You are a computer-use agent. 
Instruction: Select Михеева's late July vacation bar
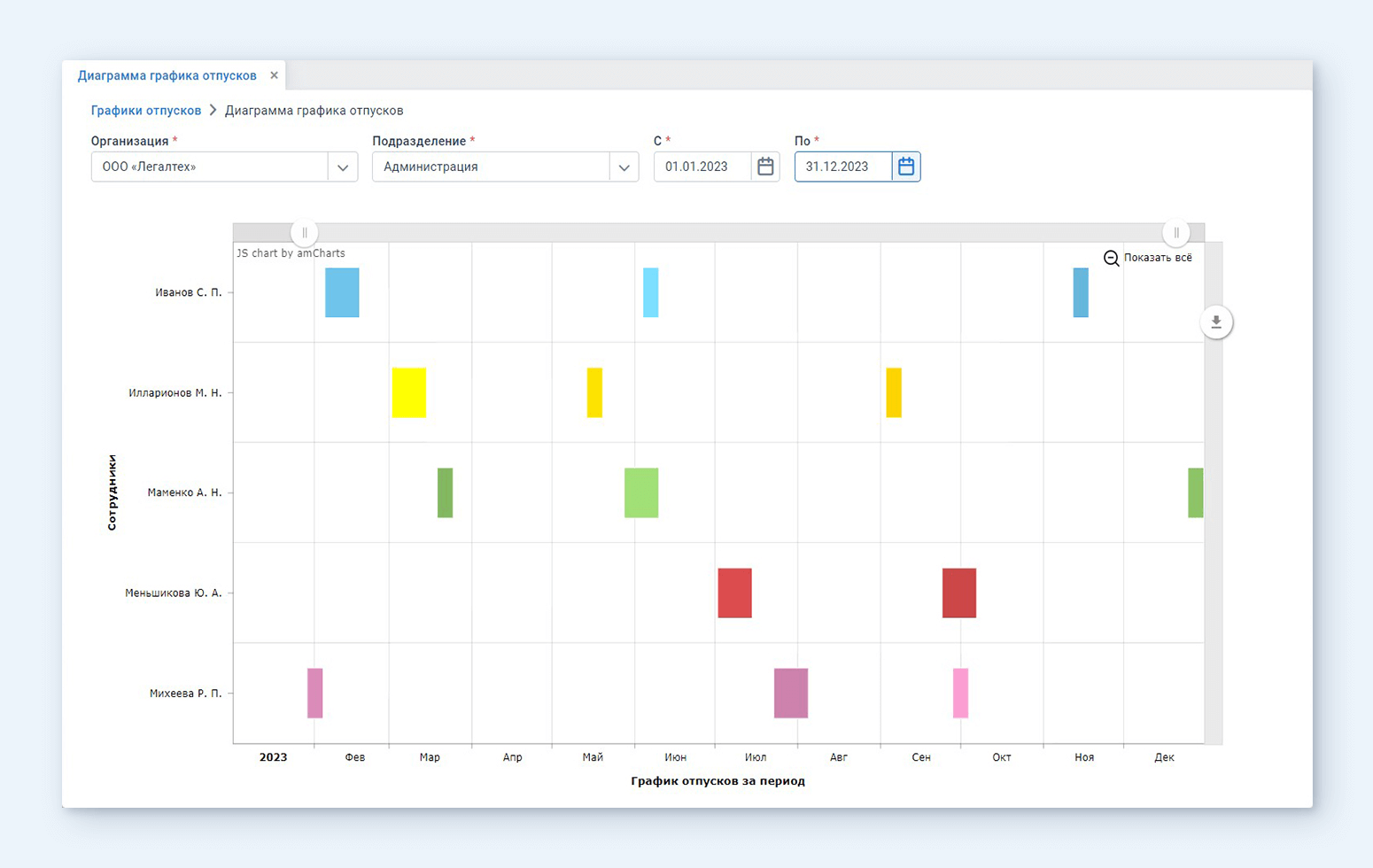coord(791,693)
